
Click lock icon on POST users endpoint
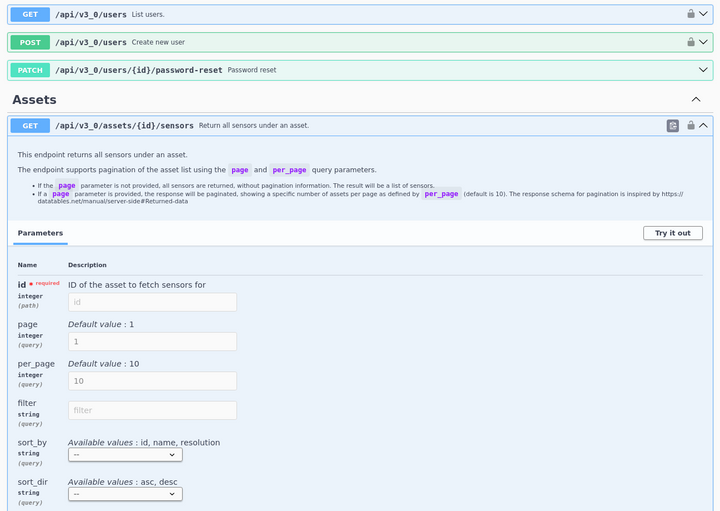click(691, 42)
